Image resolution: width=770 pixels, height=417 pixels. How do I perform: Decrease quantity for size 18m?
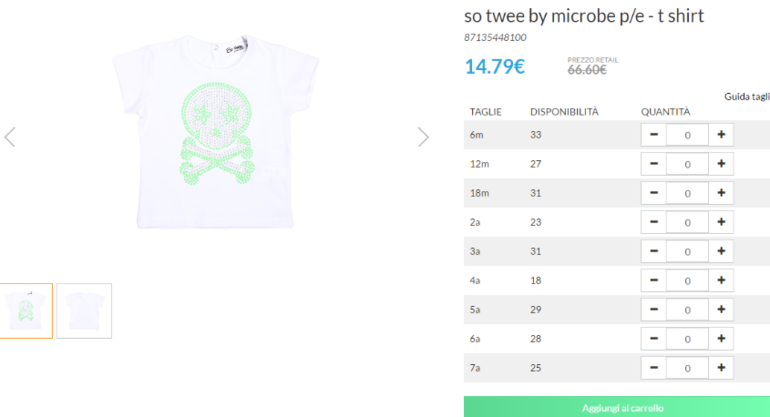pos(653,192)
